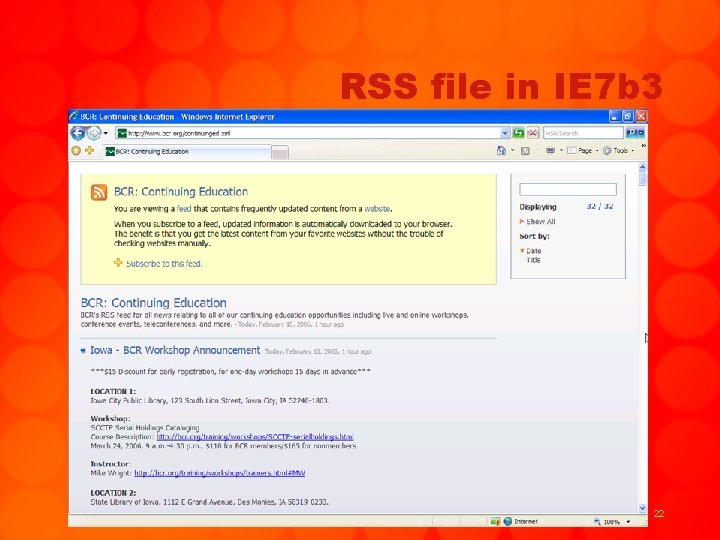Click the 100% zoom level button

(607, 522)
